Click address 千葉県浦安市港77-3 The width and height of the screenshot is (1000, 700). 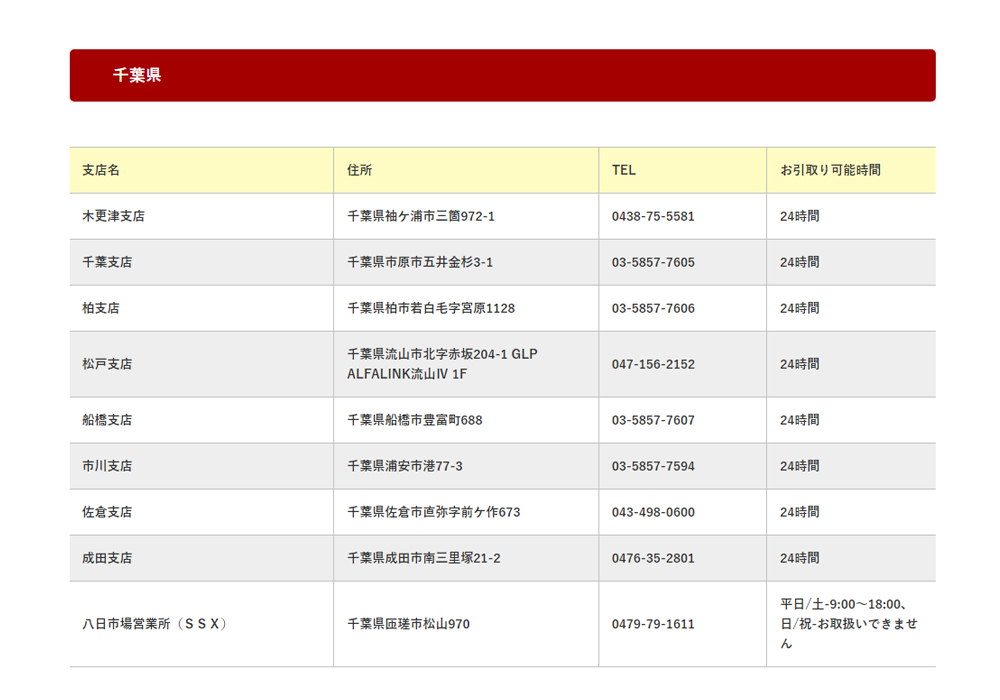tap(405, 466)
